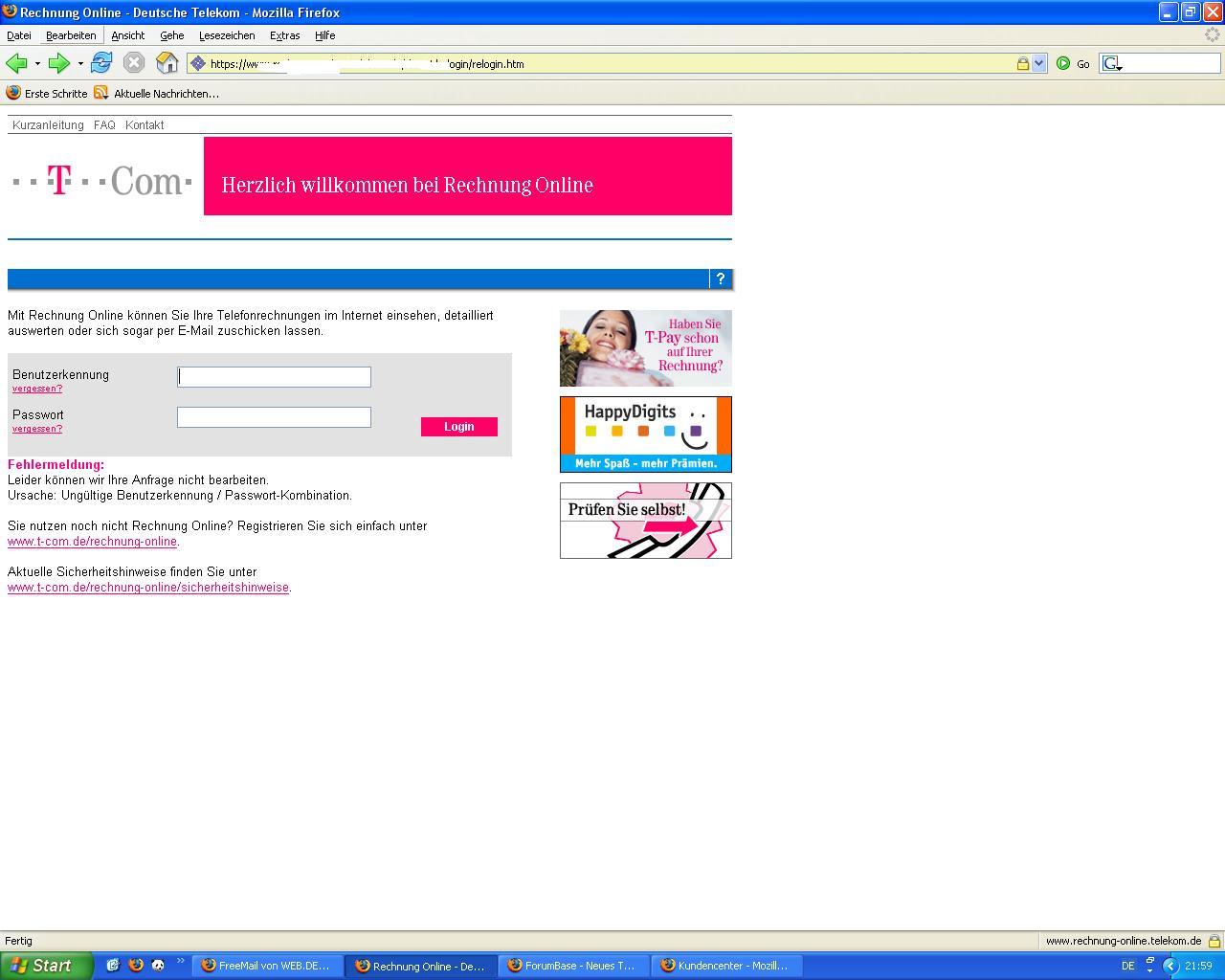The height and width of the screenshot is (980, 1225).
Task: Open the Aktuelle Nachrichten feed bookmark
Action: (x=156, y=93)
